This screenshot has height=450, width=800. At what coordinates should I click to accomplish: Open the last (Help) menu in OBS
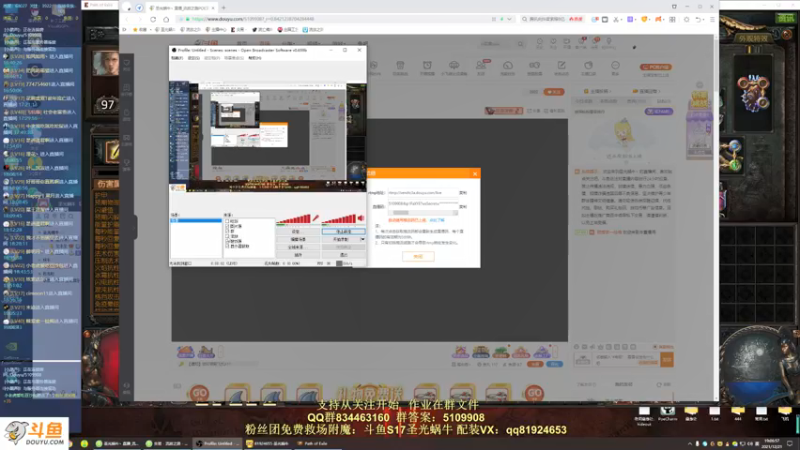point(255,58)
